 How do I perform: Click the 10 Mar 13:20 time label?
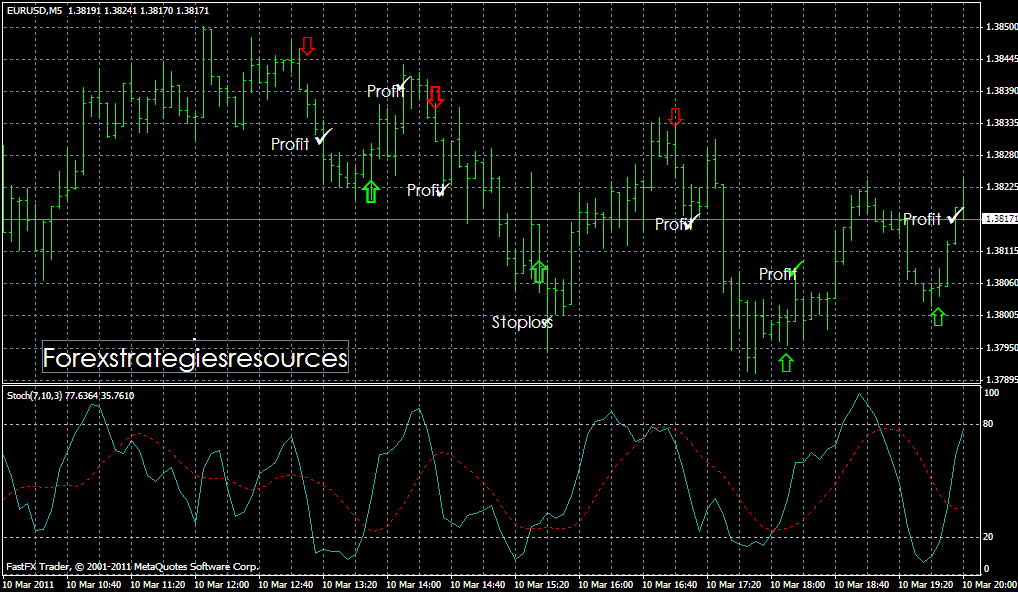pyautogui.click(x=349, y=585)
